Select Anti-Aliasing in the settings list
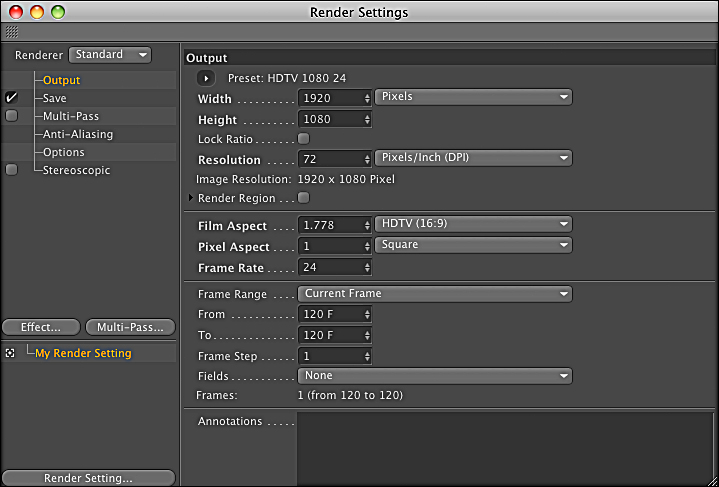This screenshot has height=487, width=719. click(78, 134)
